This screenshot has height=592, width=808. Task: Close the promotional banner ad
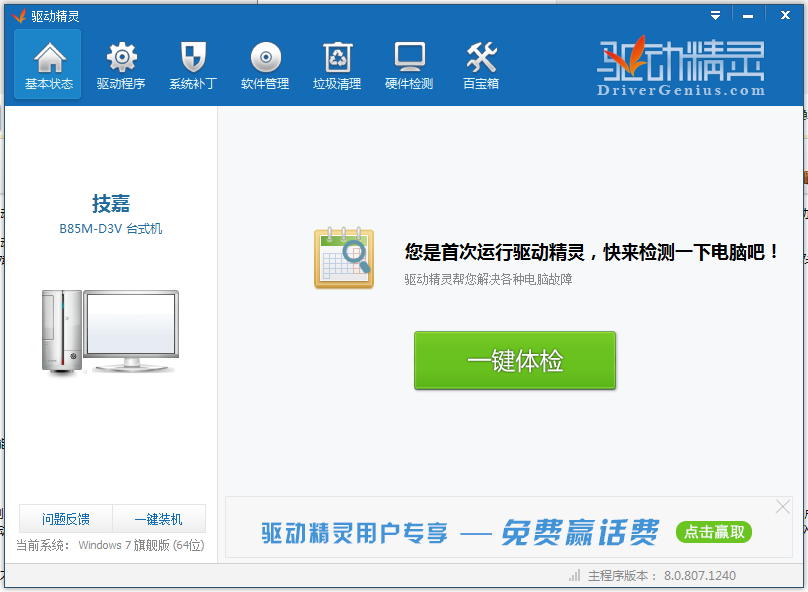782,507
